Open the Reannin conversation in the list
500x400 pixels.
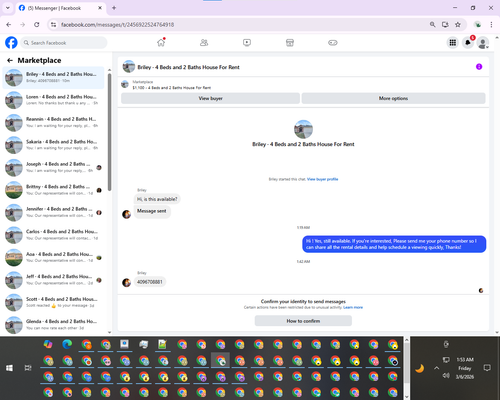pos(53,122)
